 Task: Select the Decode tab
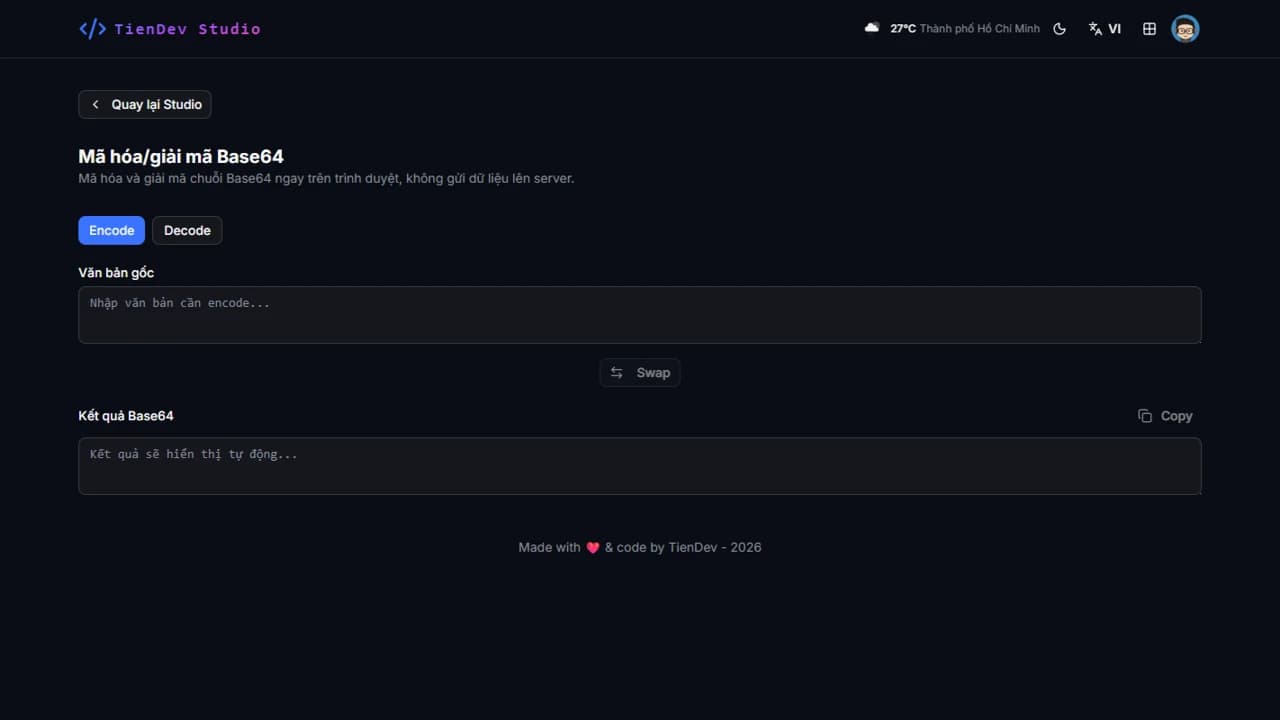[x=187, y=230]
